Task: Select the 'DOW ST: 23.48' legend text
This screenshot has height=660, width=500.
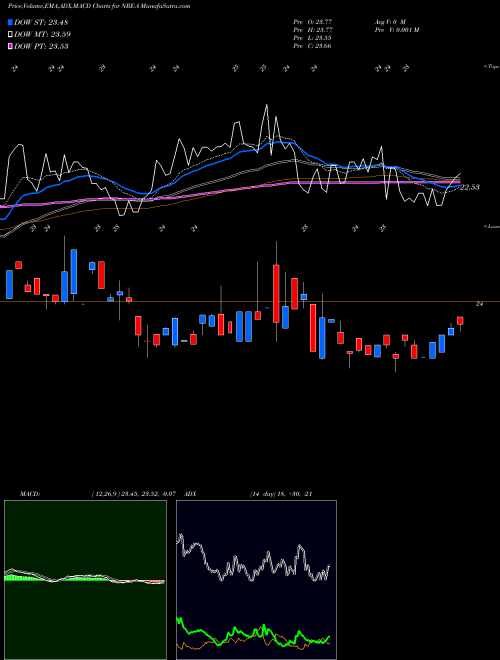Action: coord(41,22)
